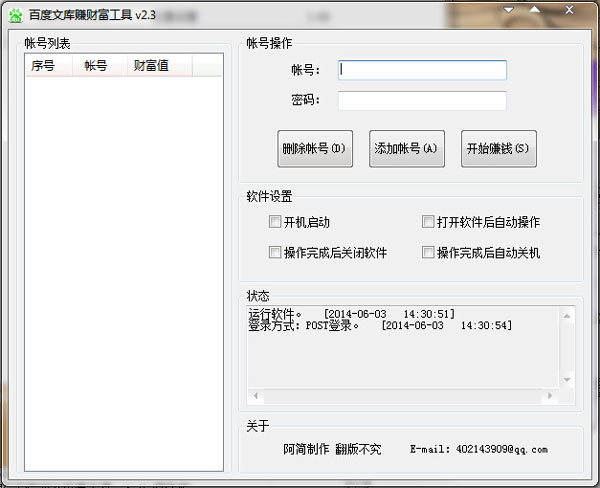Toggle 打开软件后自动操作 checkbox
Screen dimensions: 600x488
coord(428,222)
